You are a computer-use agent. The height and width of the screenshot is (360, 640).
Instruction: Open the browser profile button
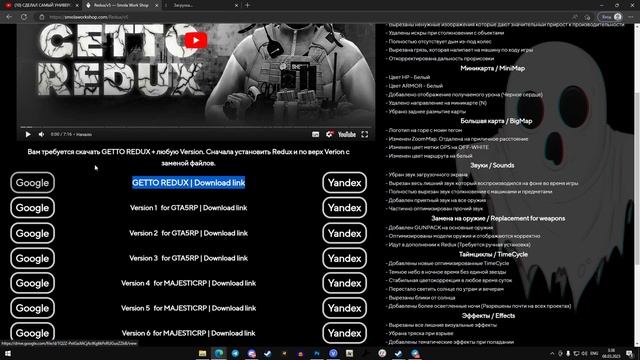pyautogui.click(x=610, y=17)
